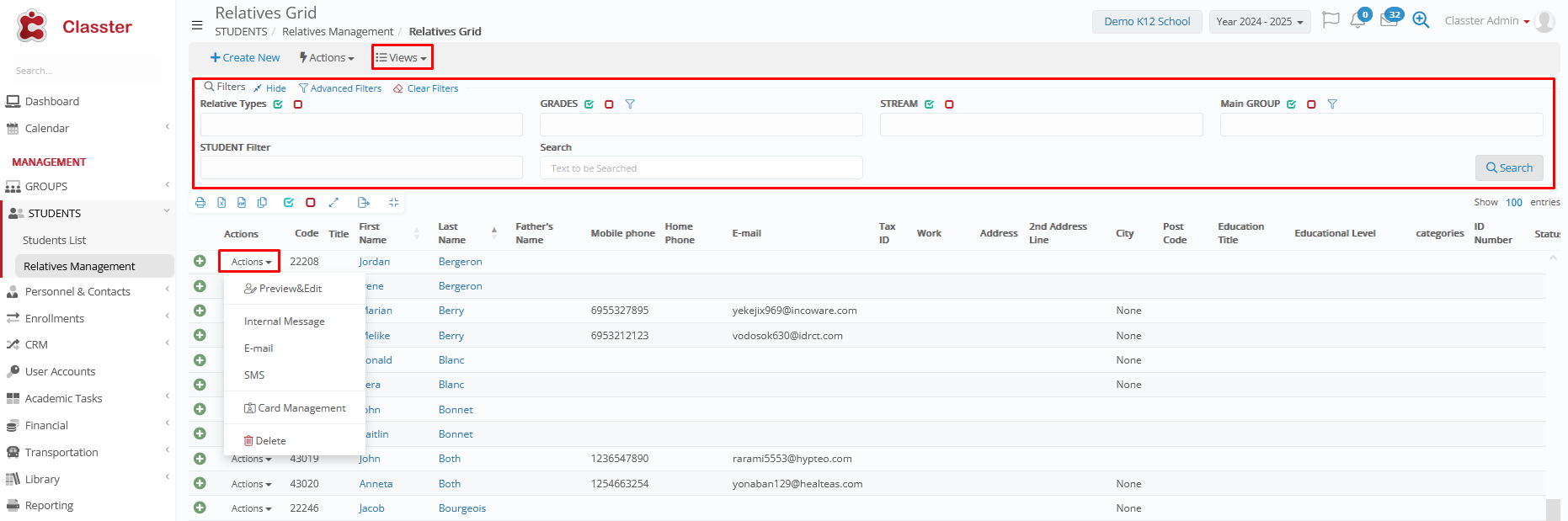The width and height of the screenshot is (1568, 521).
Task: Open Actions dropdown for row 43020
Action: pyautogui.click(x=251, y=484)
